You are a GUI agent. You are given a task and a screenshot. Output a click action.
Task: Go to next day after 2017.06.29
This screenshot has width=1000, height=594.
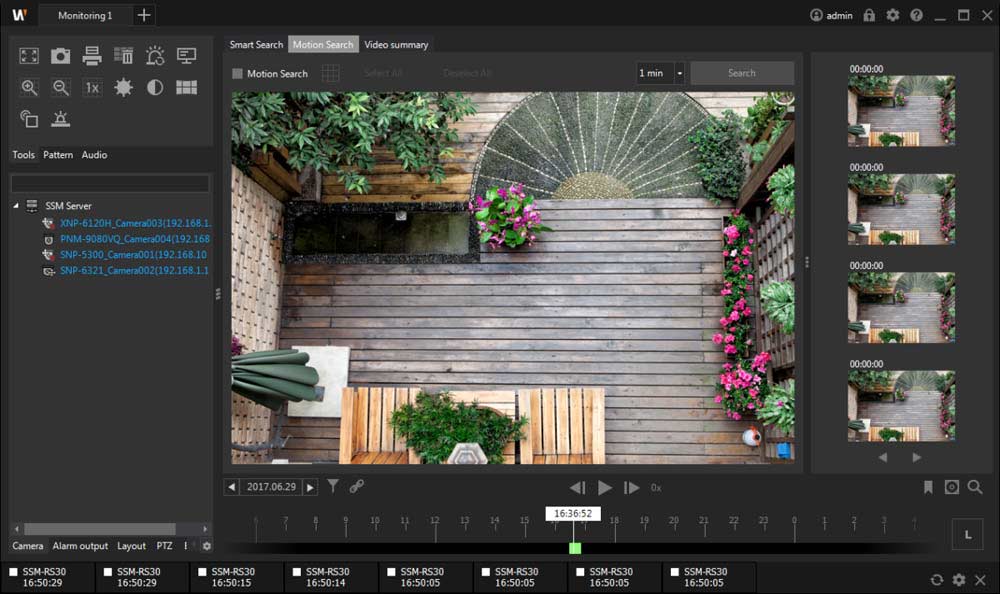[x=310, y=487]
